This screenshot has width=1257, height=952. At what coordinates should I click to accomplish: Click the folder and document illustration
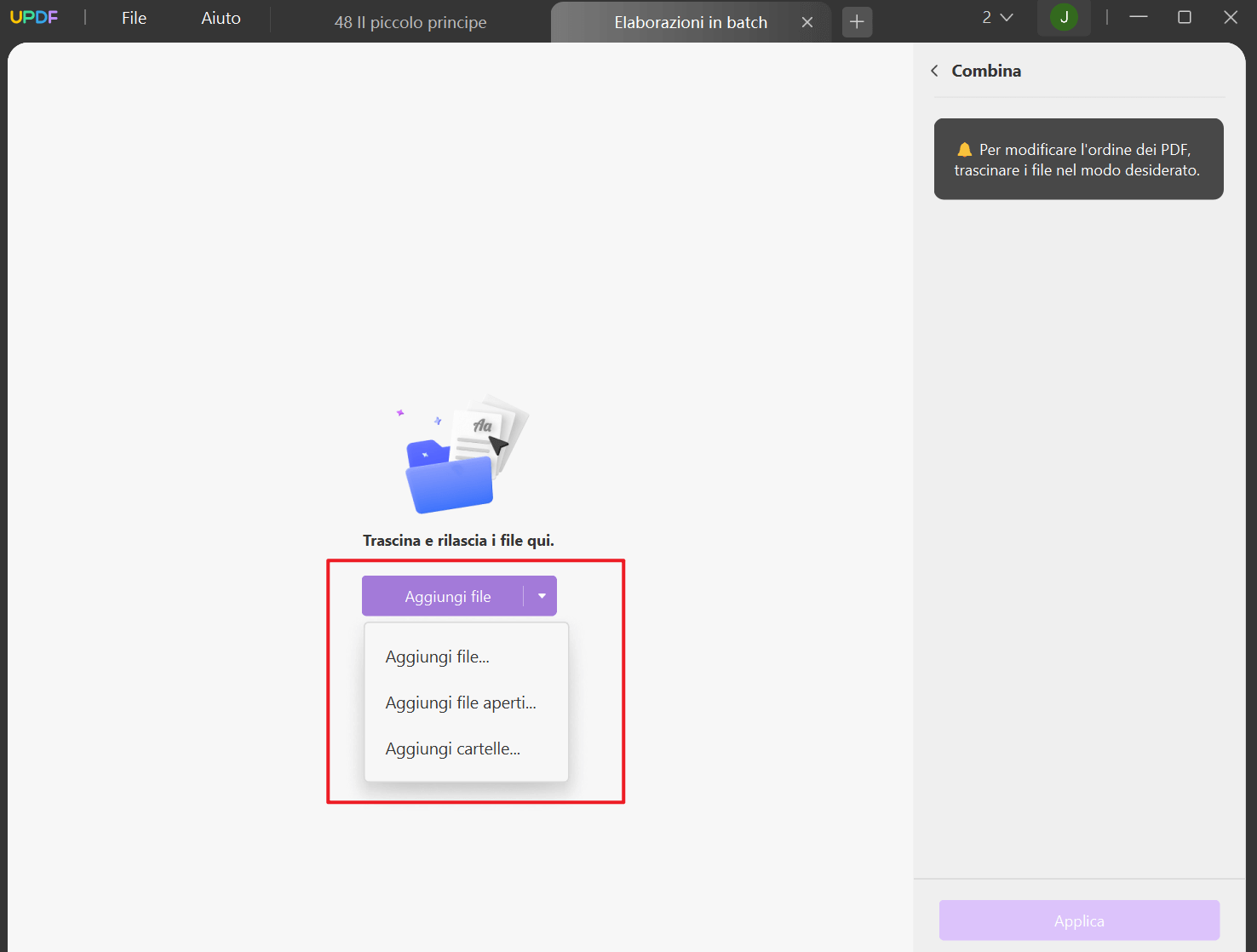pyautogui.click(x=462, y=454)
